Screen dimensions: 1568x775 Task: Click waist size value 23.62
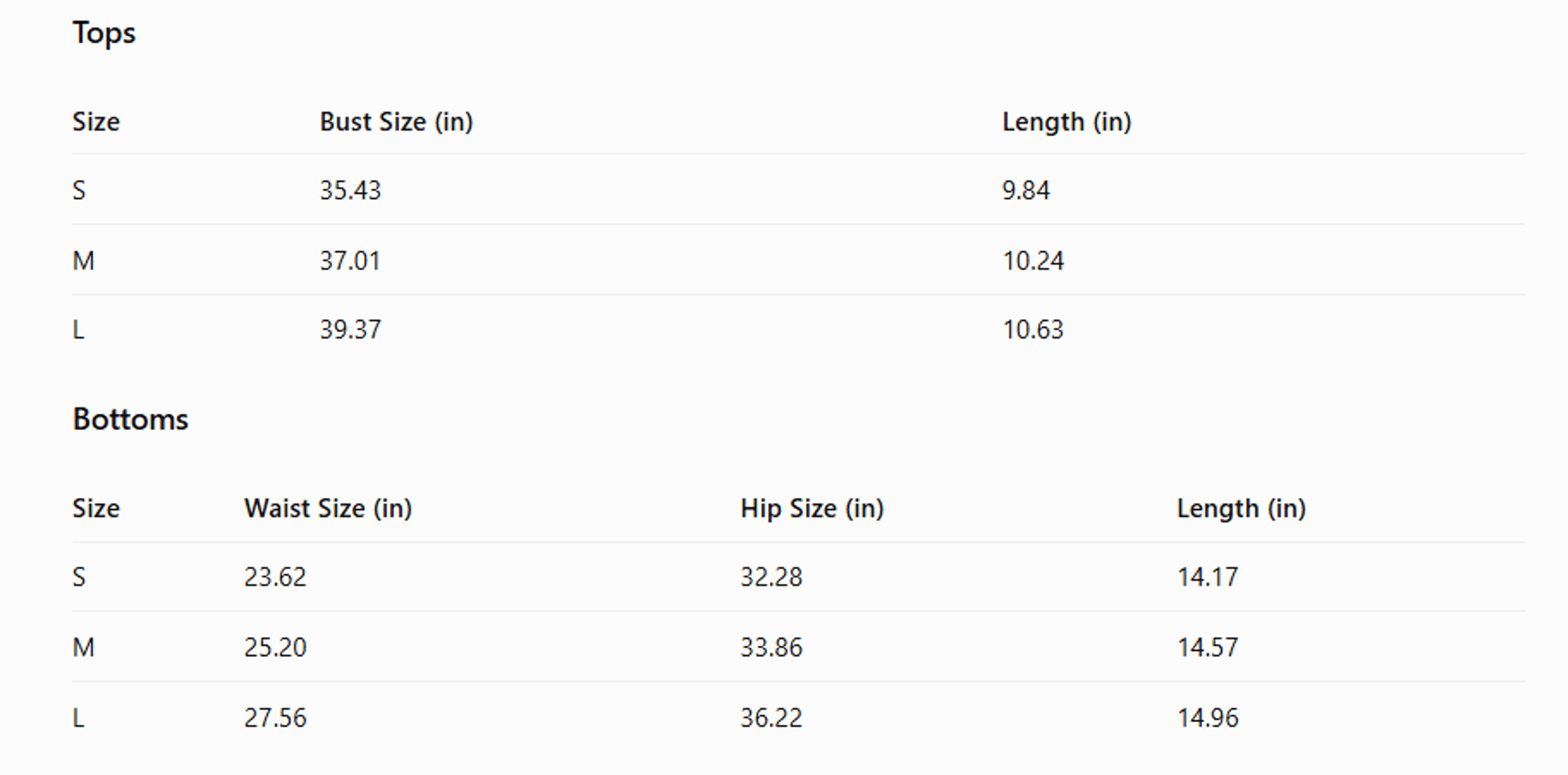point(275,577)
